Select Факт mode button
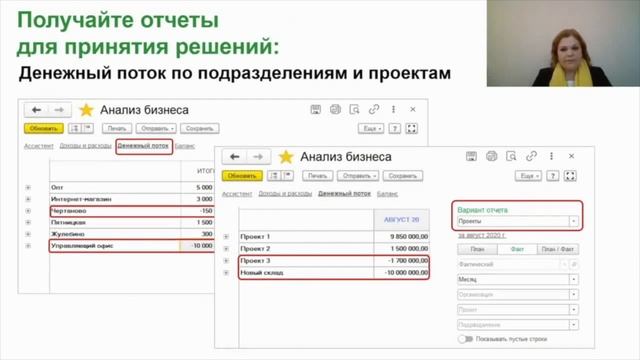640x360 pixels. click(x=517, y=249)
